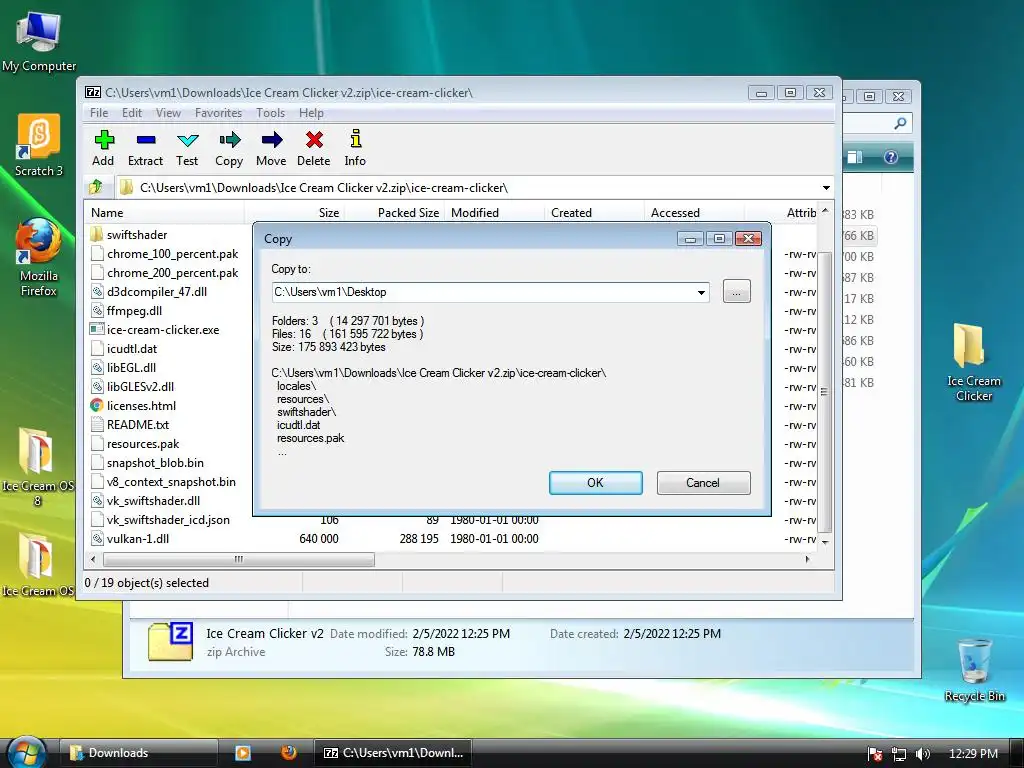1024x768 pixels.
Task: Open My Computer desktop icon
Action: [39, 41]
